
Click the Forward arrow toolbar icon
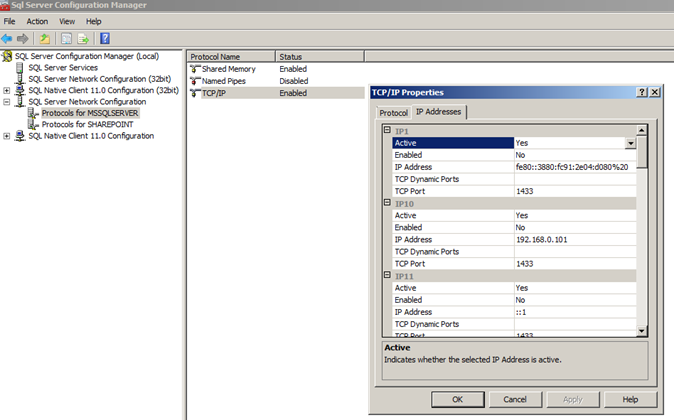coord(22,39)
